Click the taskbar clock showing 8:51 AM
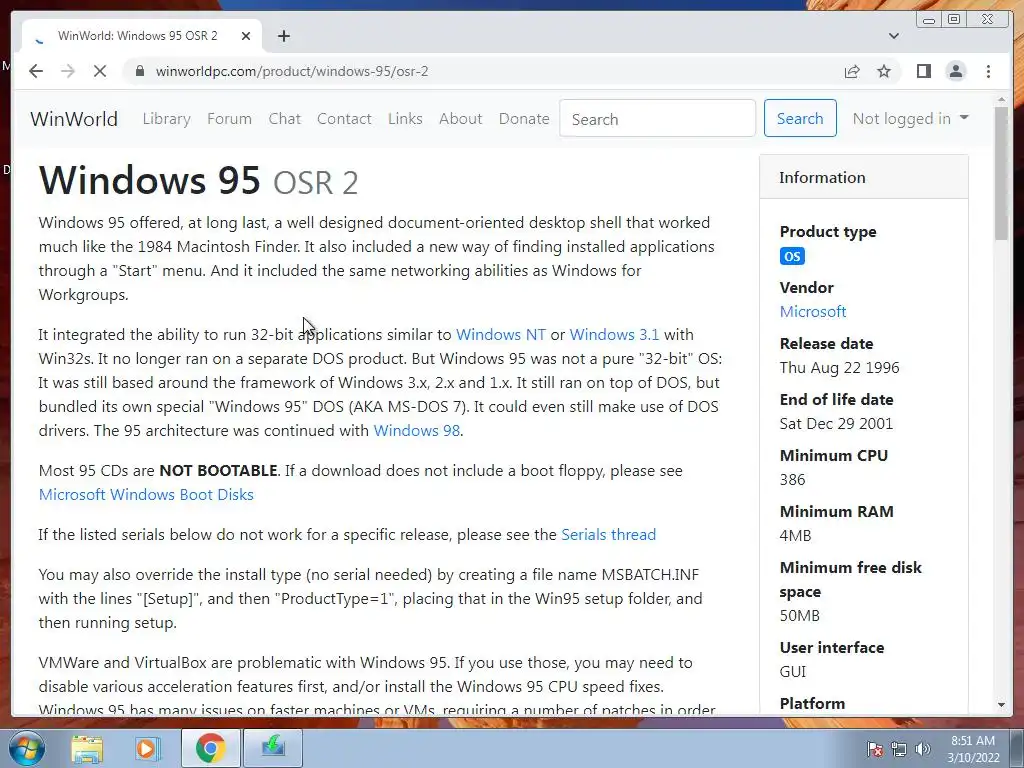The image size is (1024, 768). 973,749
